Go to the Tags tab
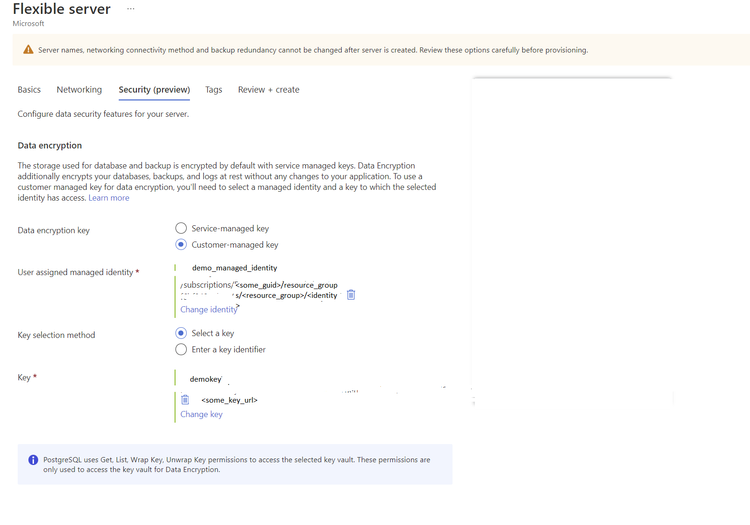The width and height of the screenshot is (750, 525). pos(213,90)
